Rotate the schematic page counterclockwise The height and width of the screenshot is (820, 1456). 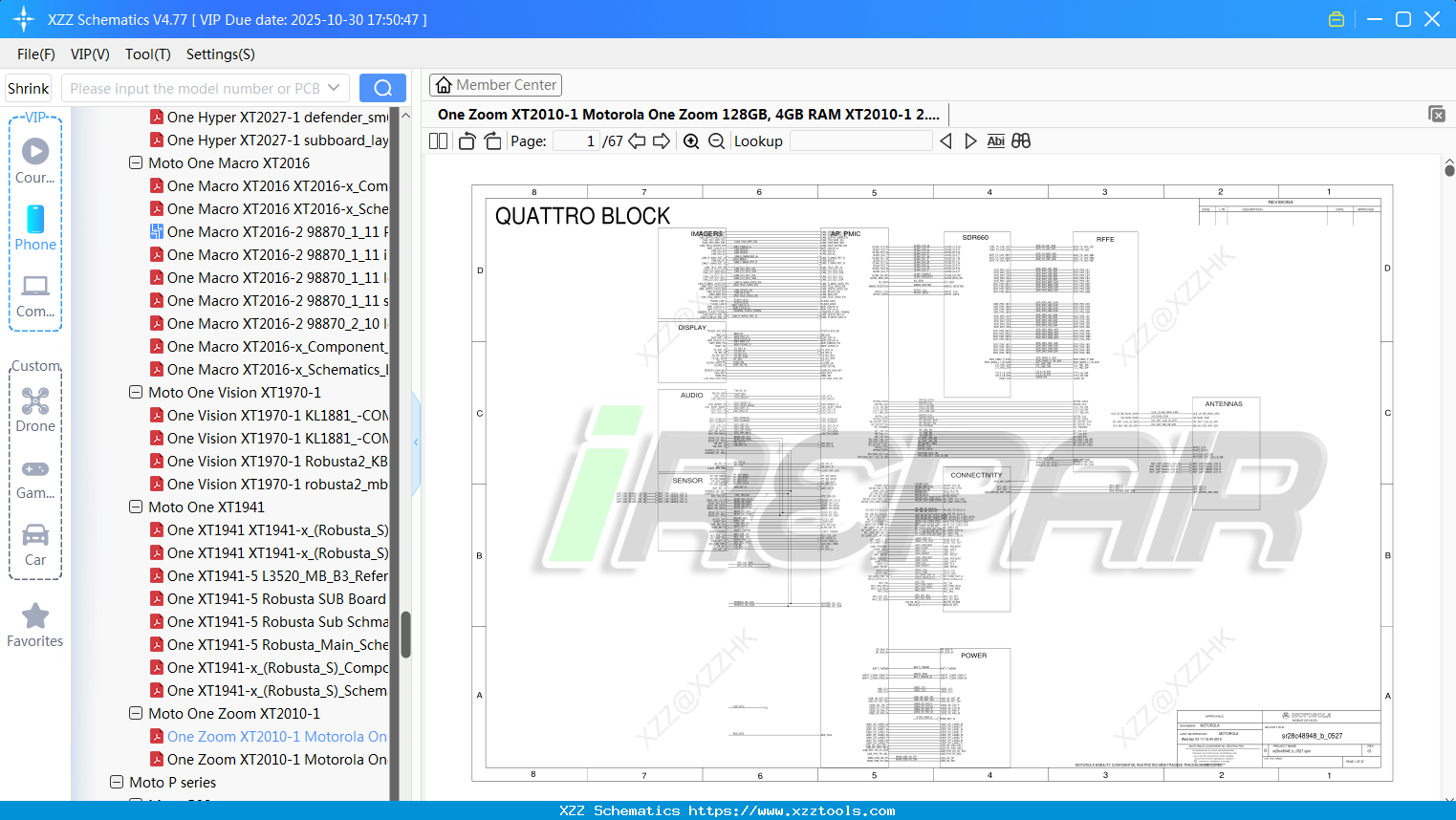[x=467, y=141]
